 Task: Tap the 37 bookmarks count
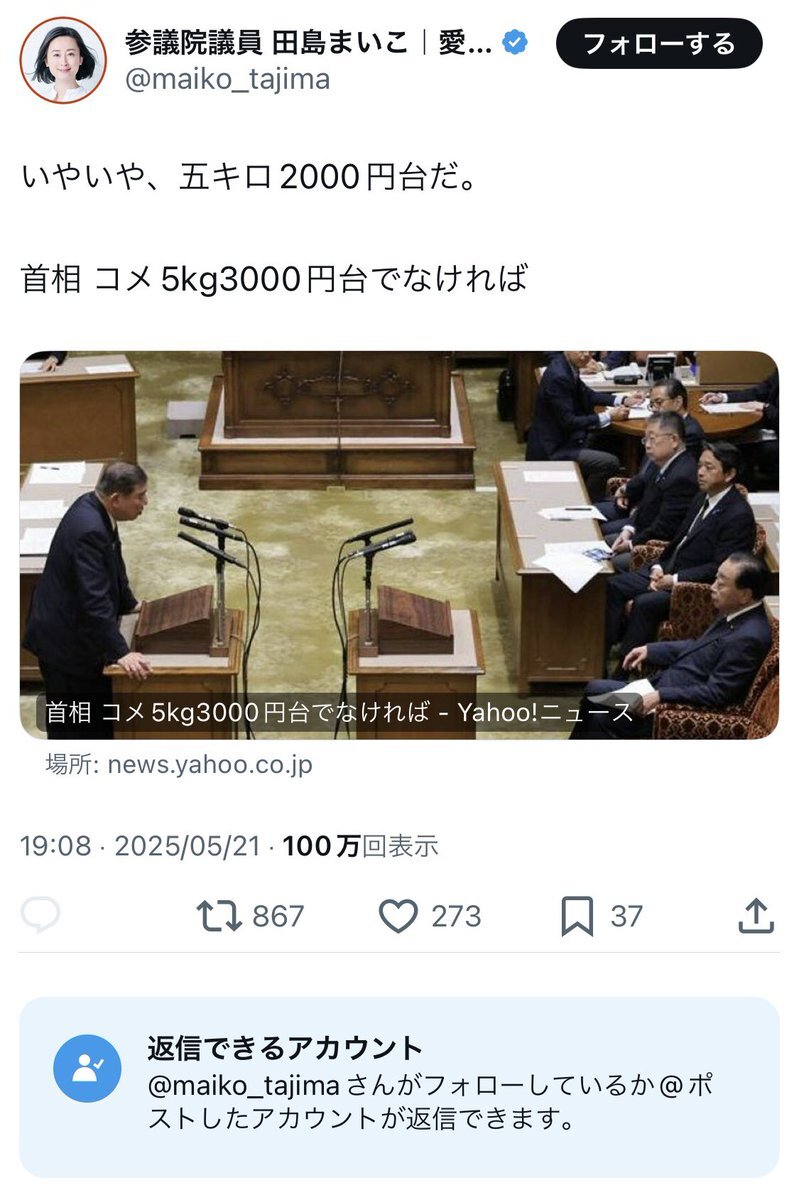click(626, 916)
